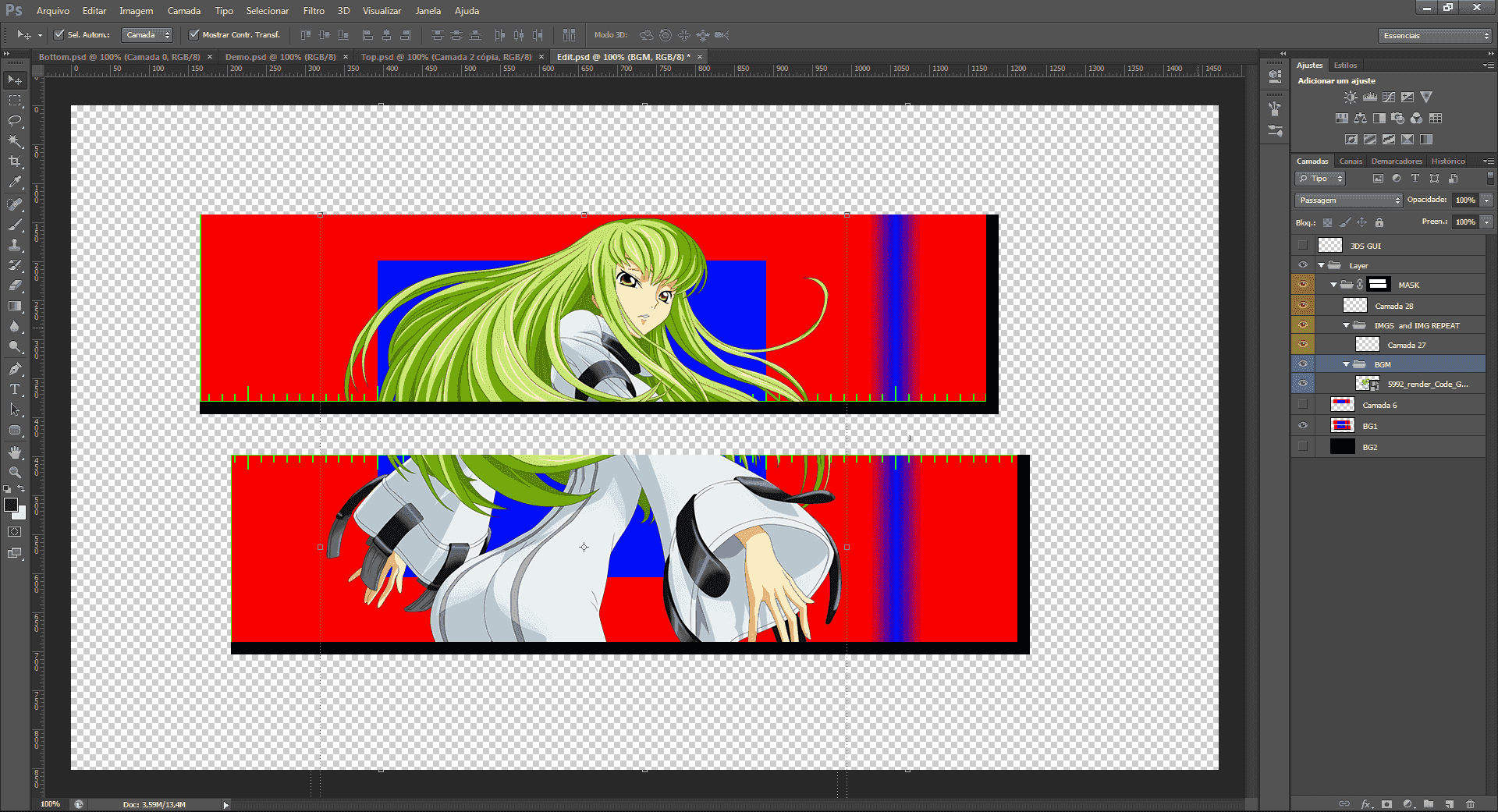Create a new layer
The image size is (1498, 812).
point(1449,803)
